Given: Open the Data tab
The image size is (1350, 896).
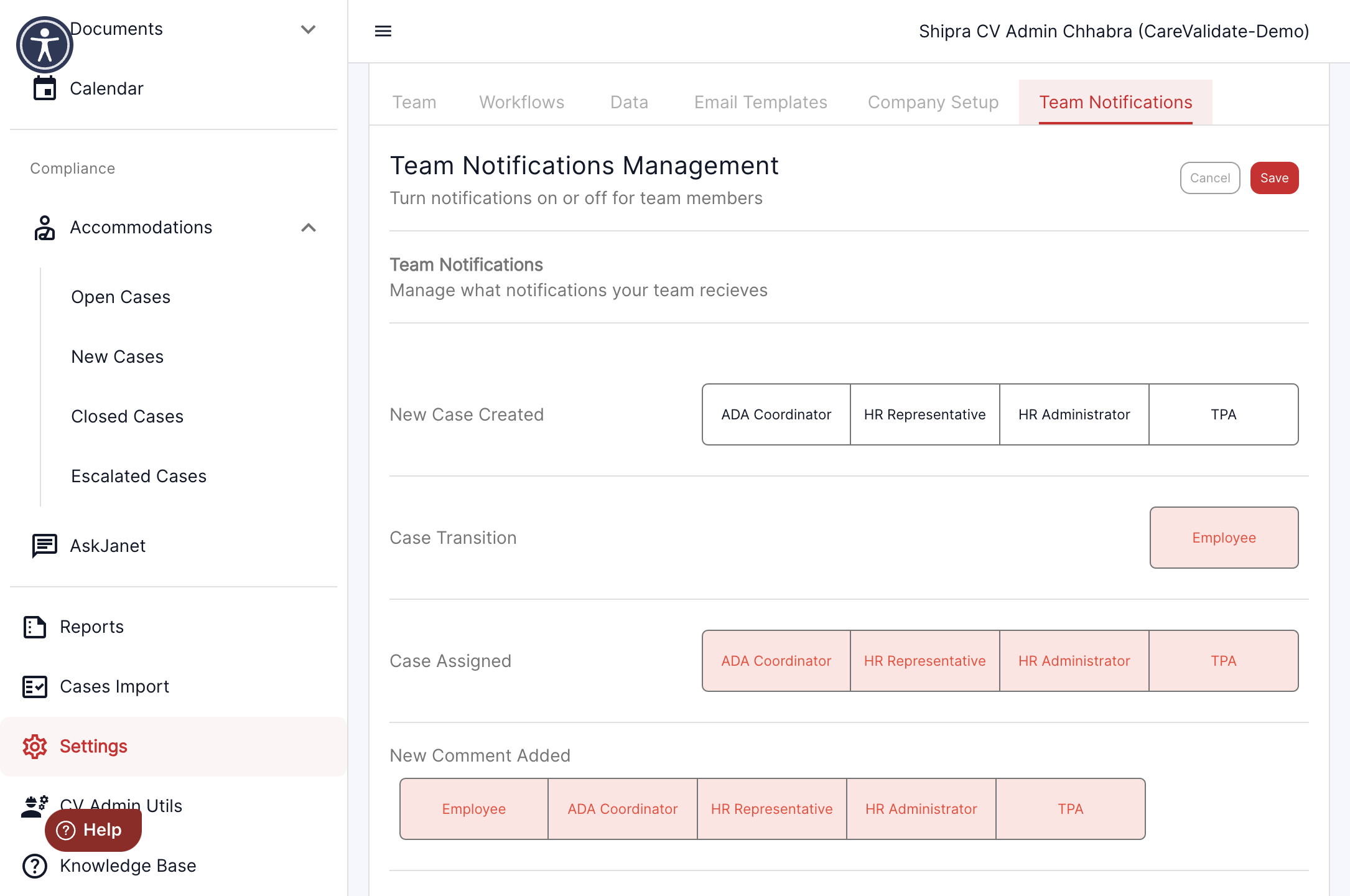Looking at the screenshot, I should pos(630,102).
